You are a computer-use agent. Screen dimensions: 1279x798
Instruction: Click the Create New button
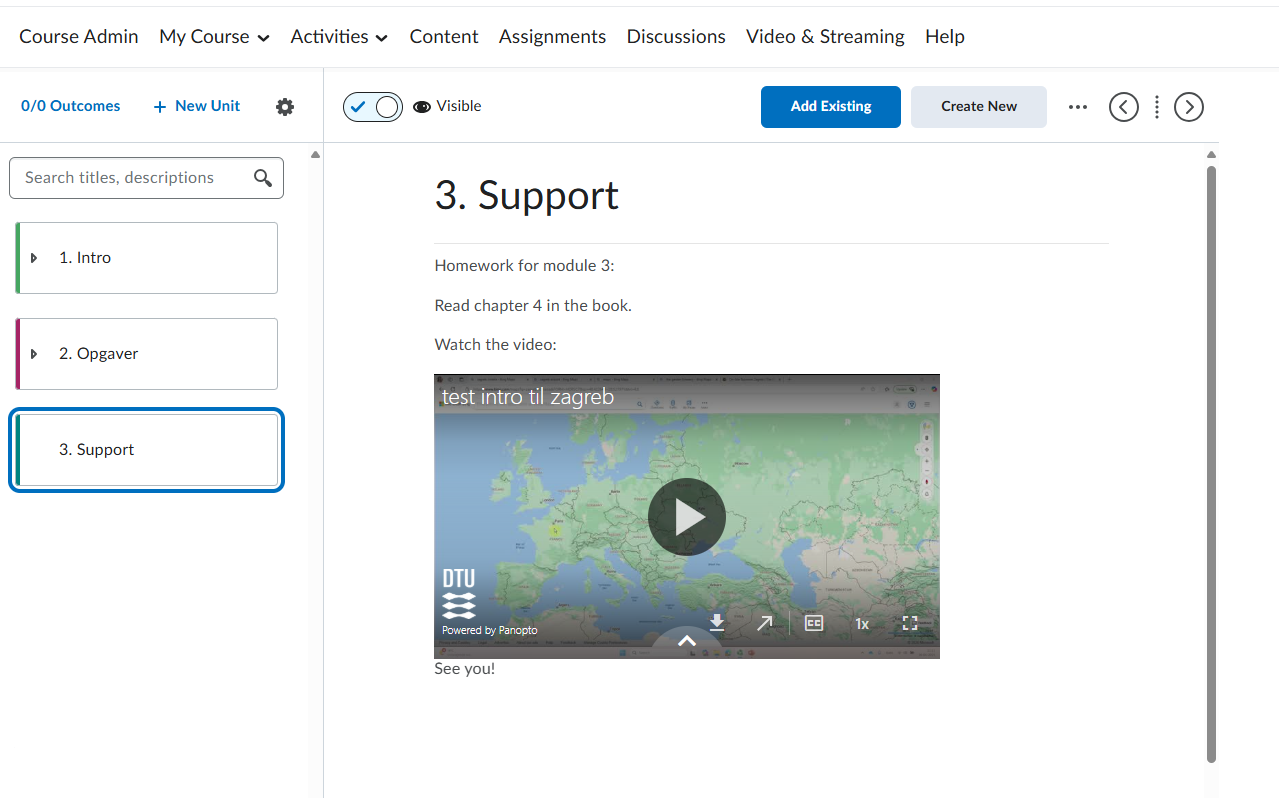[978, 107]
